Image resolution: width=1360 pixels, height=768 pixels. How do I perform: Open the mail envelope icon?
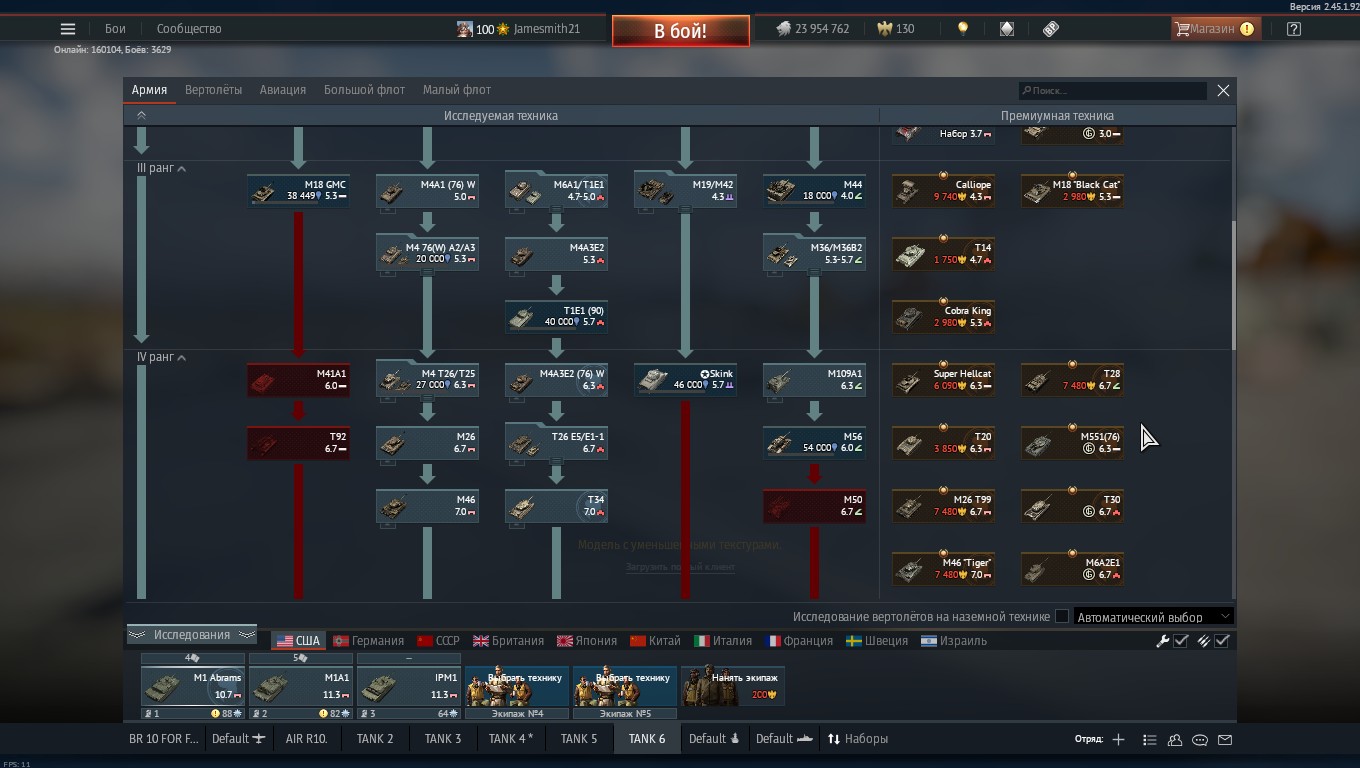coord(1225,739)
